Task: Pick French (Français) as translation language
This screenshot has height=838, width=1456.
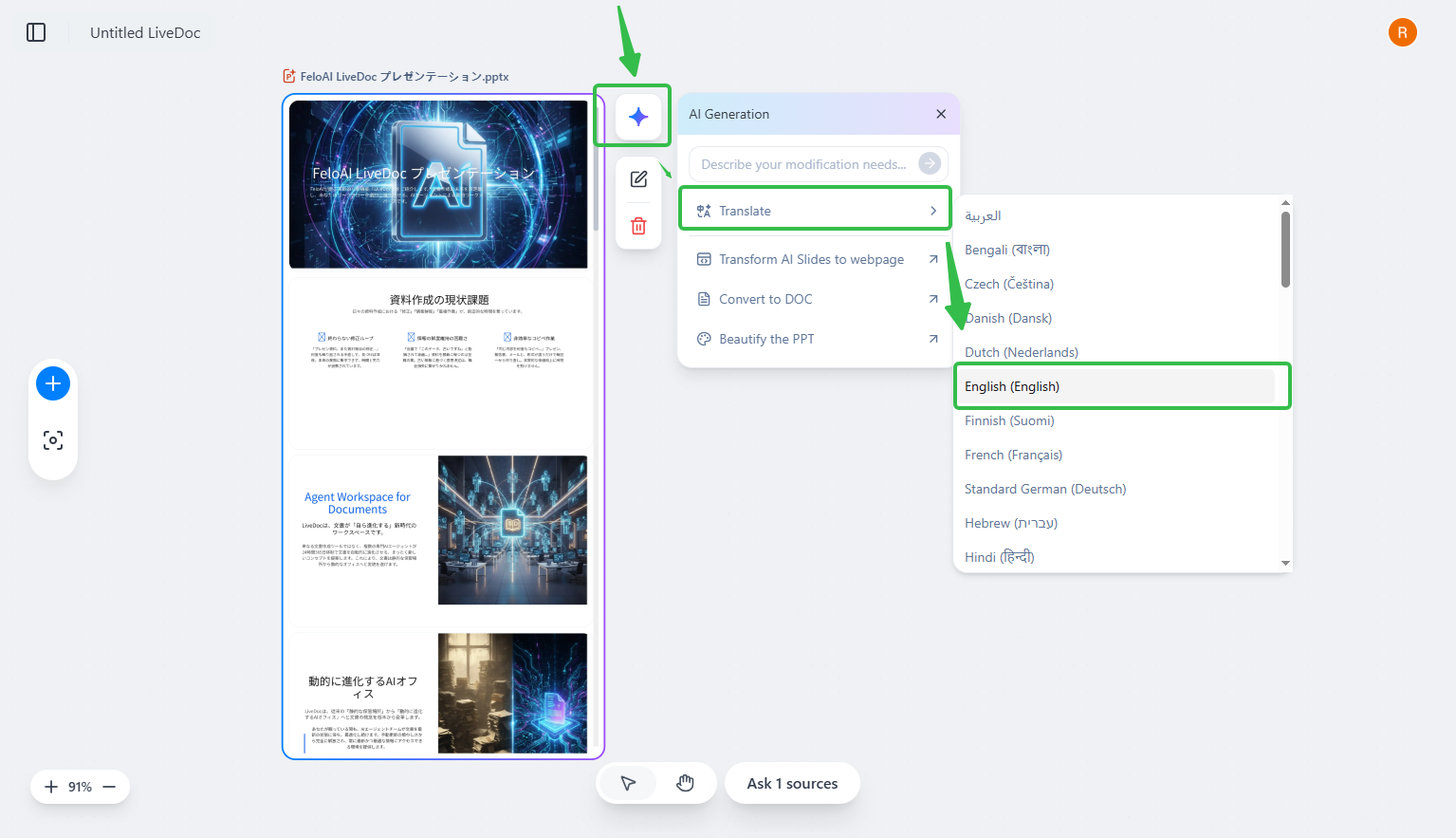Action: click(x=1013, y=455)
